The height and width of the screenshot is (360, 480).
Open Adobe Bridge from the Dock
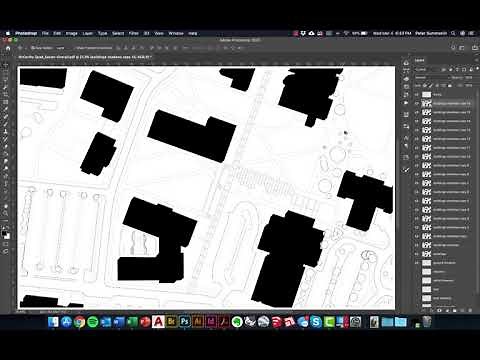tap(171, 322)
